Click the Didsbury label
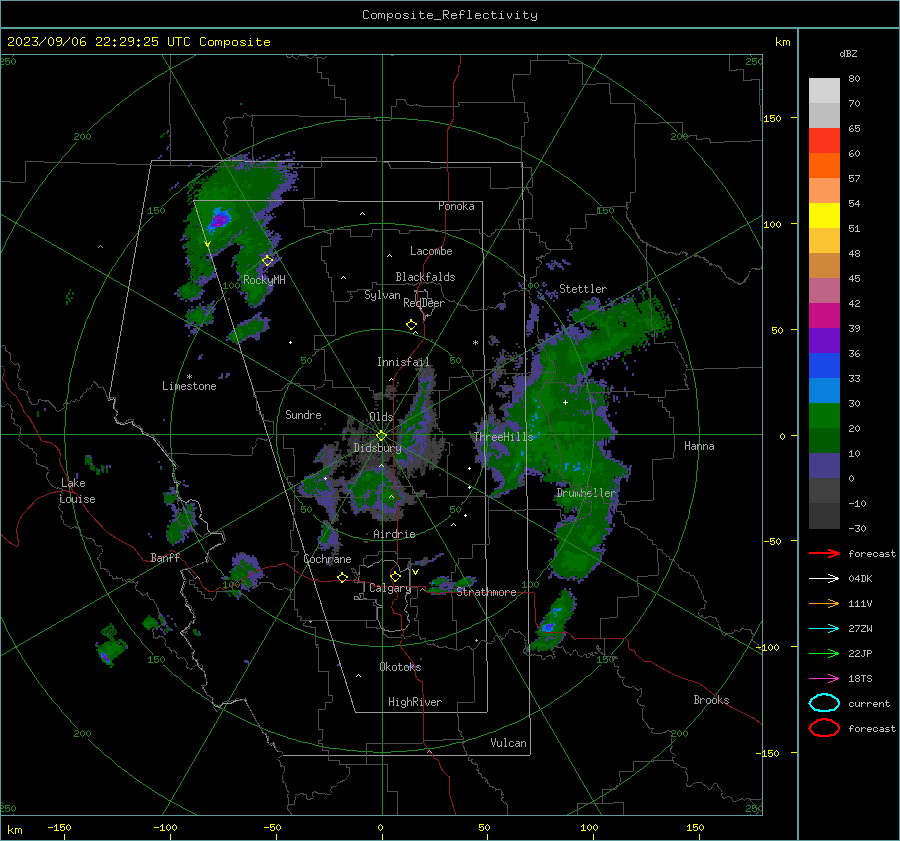 tap(377, 448)
